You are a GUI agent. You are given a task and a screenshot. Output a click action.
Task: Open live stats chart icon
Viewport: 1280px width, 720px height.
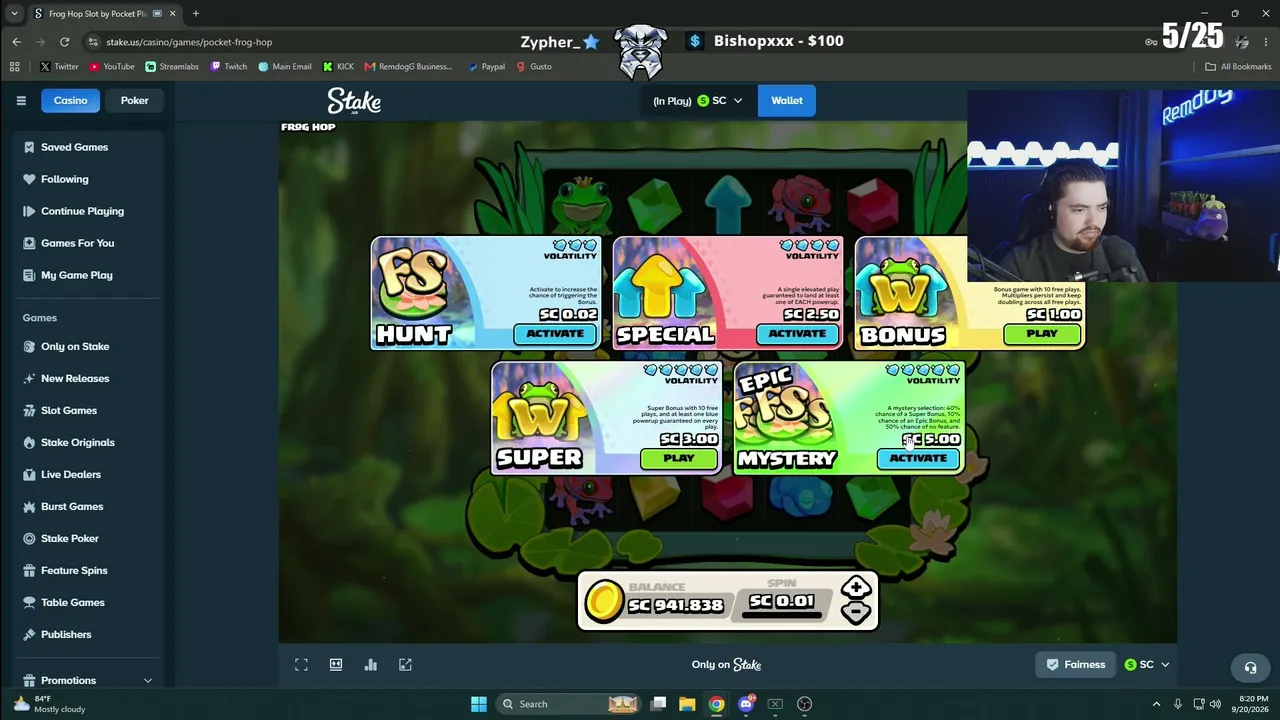(371, 664)
